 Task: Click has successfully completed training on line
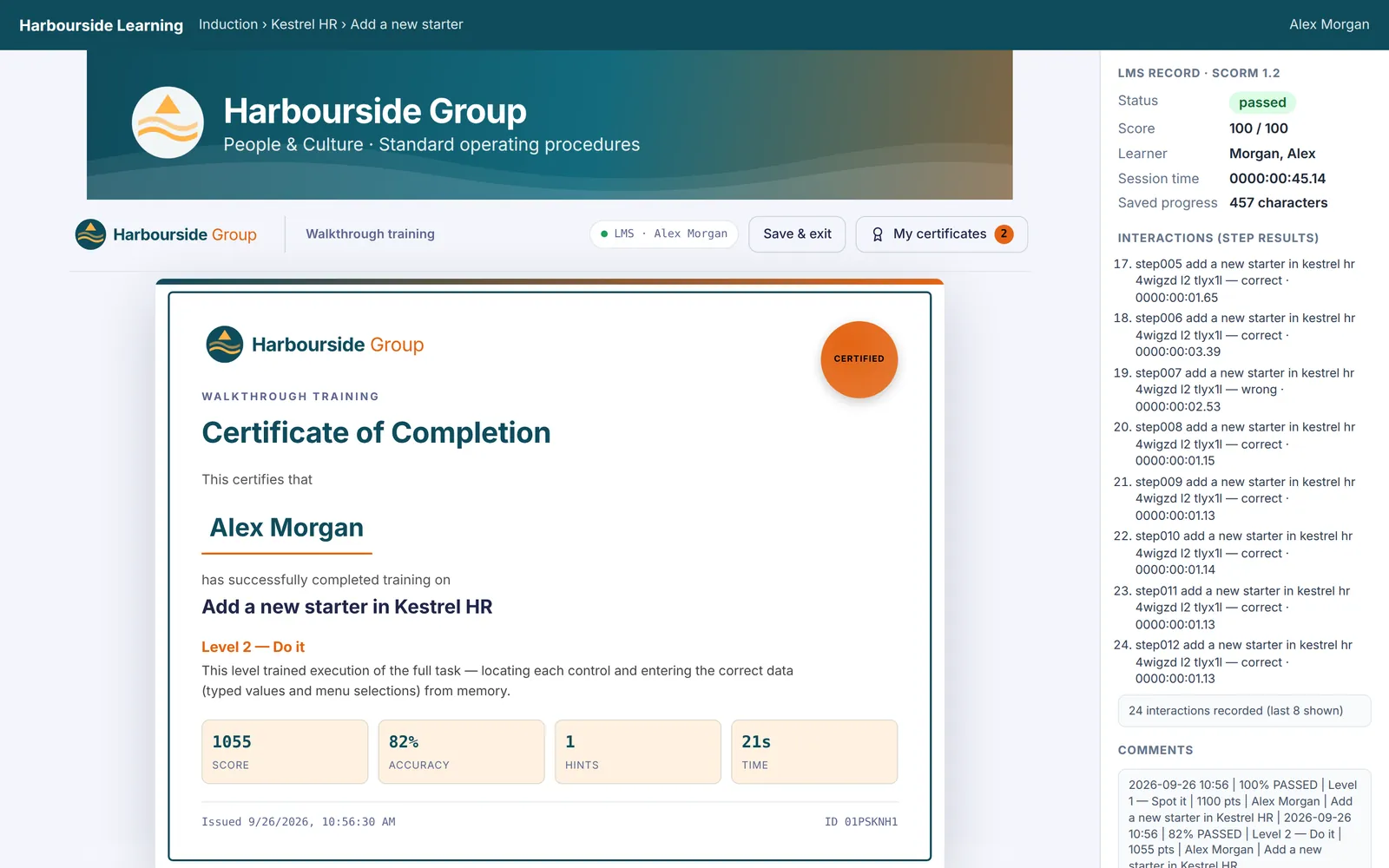[326, 580]
